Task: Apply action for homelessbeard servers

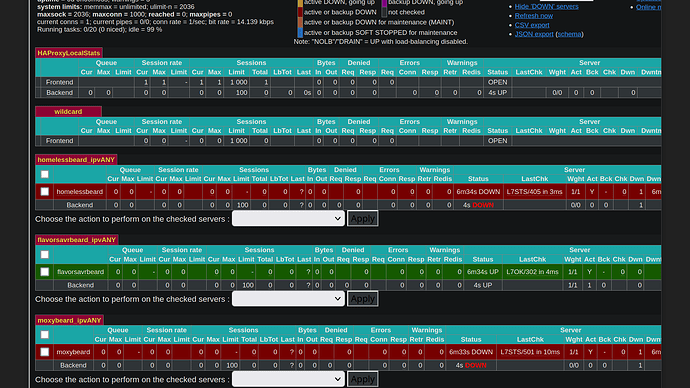Action: coord(363,219)
